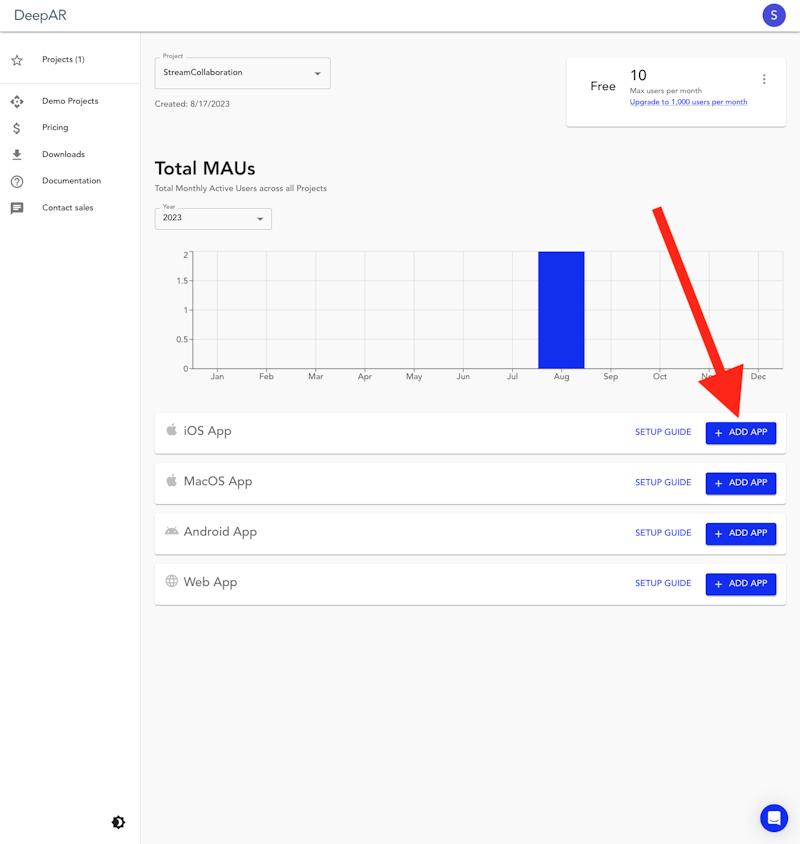Open the user avatar S menu
This screenshot has width=800, height=844.
[773, 15]
